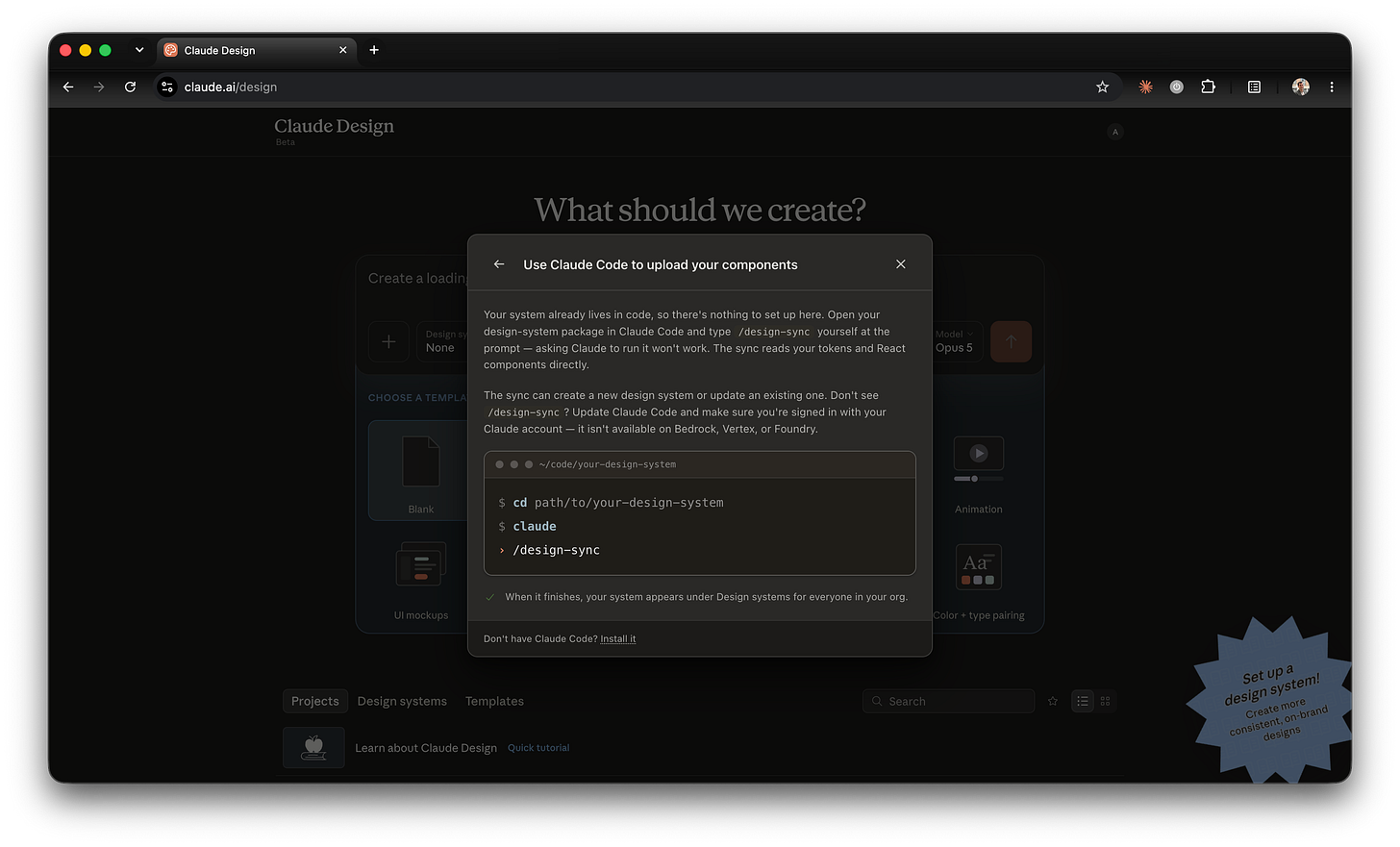This screenshot has height=847, width=1400.
Task: Open the Extensions puzzle-piece menu
Action: 1209,87
